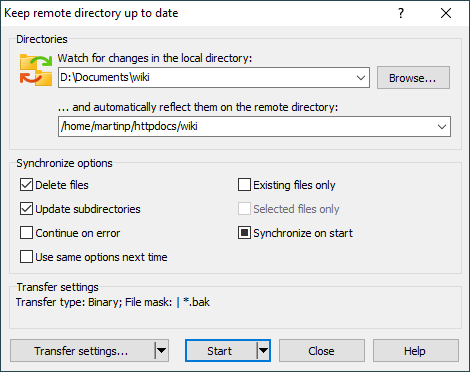470x372 pixels.
Task: Click the folder synchronization icon
Action: tap(36, 70)
